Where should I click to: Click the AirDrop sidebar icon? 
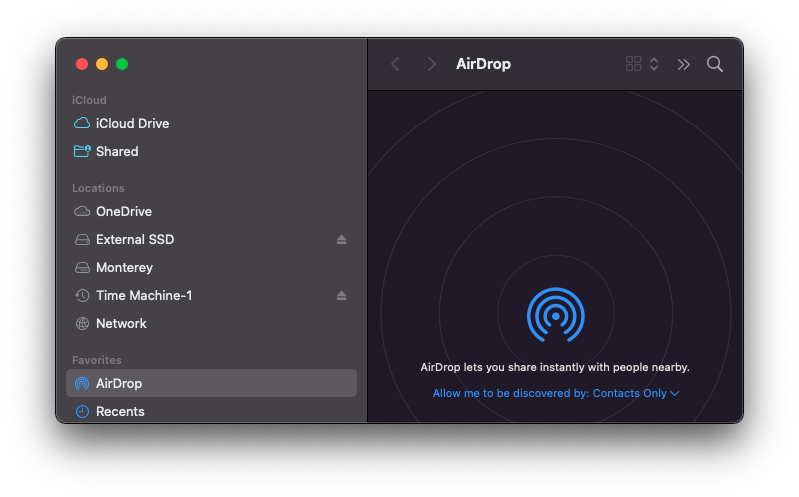click(x=82, y=383)
